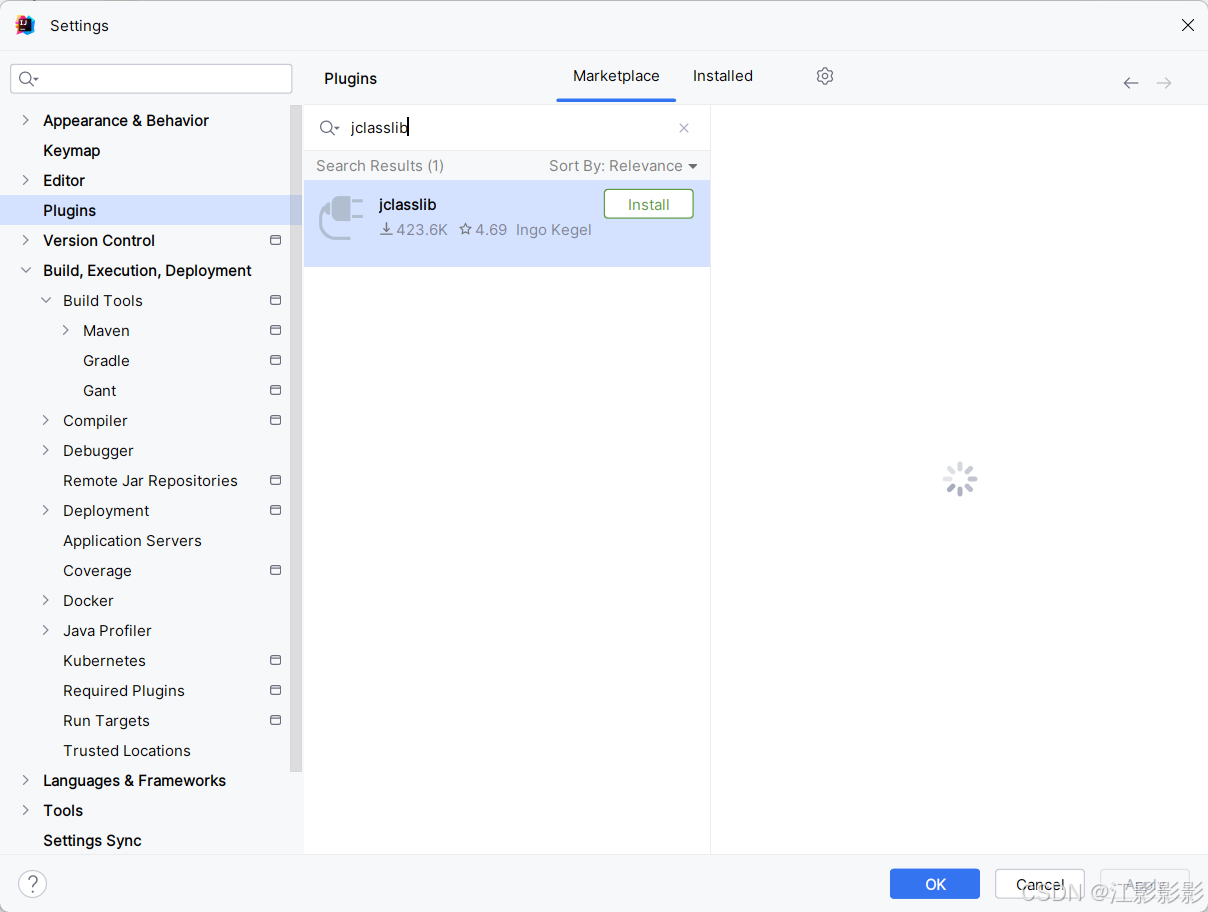
Task: Open the settings search magnifier options
Action: coord(28,79)
